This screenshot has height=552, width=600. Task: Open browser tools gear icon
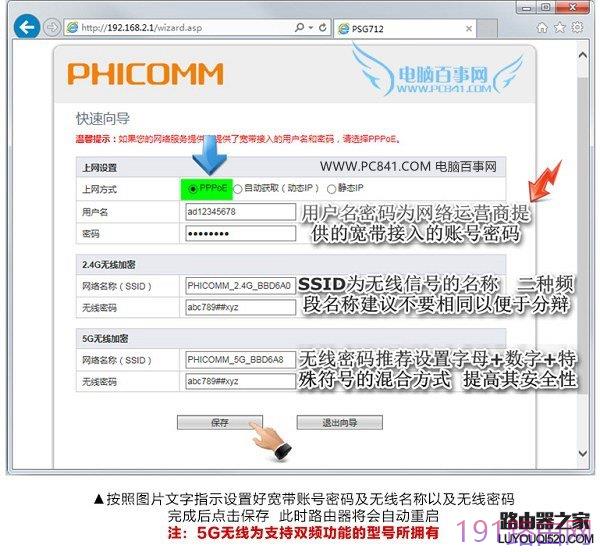577,27
